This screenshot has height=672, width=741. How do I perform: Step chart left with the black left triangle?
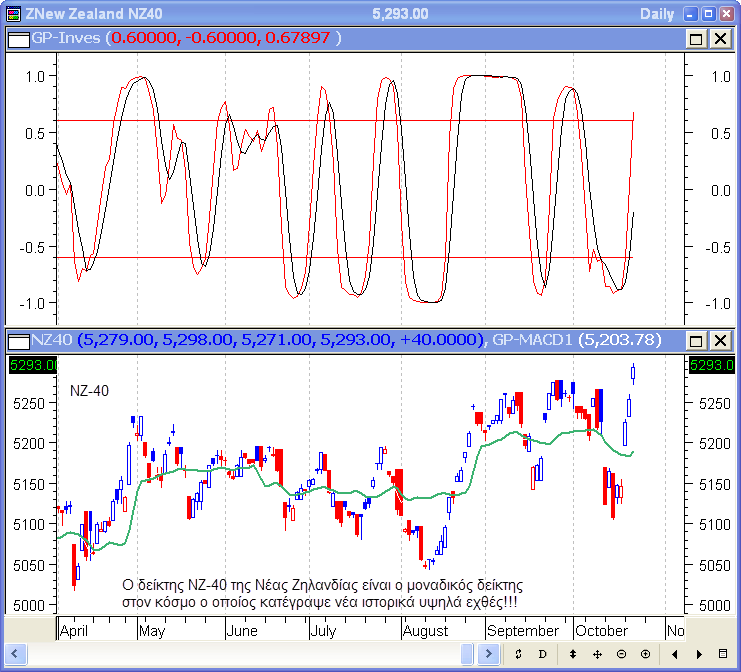coord(675,654)
